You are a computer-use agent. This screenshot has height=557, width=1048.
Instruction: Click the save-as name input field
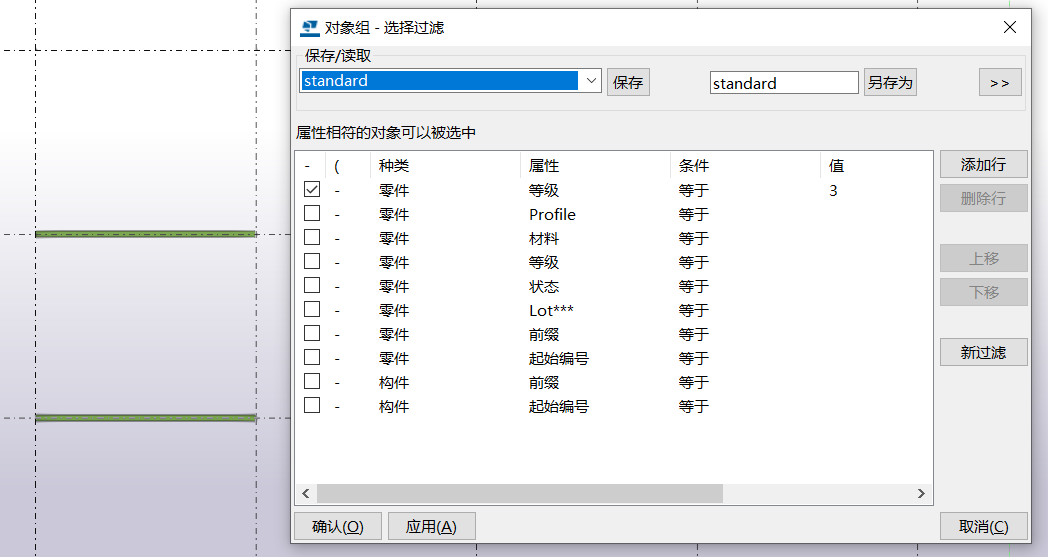pos(784,83)
